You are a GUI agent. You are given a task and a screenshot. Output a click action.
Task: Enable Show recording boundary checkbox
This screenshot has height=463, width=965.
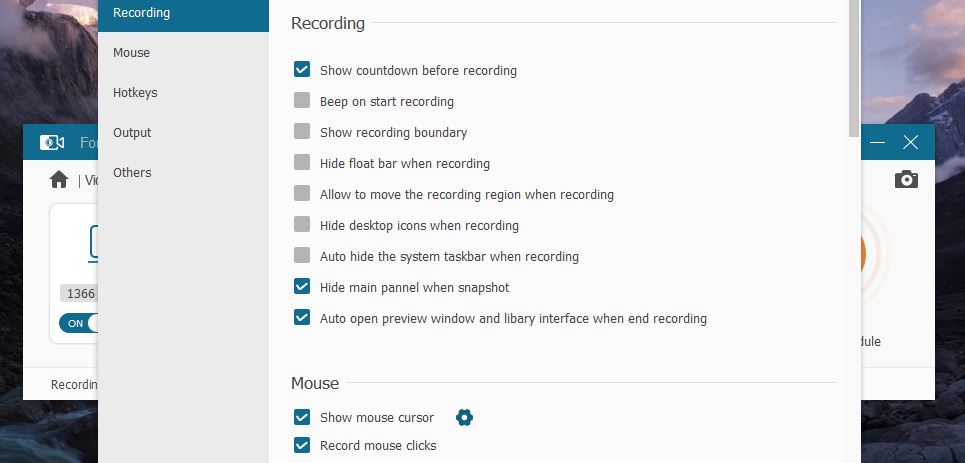(x=302, y=132)
